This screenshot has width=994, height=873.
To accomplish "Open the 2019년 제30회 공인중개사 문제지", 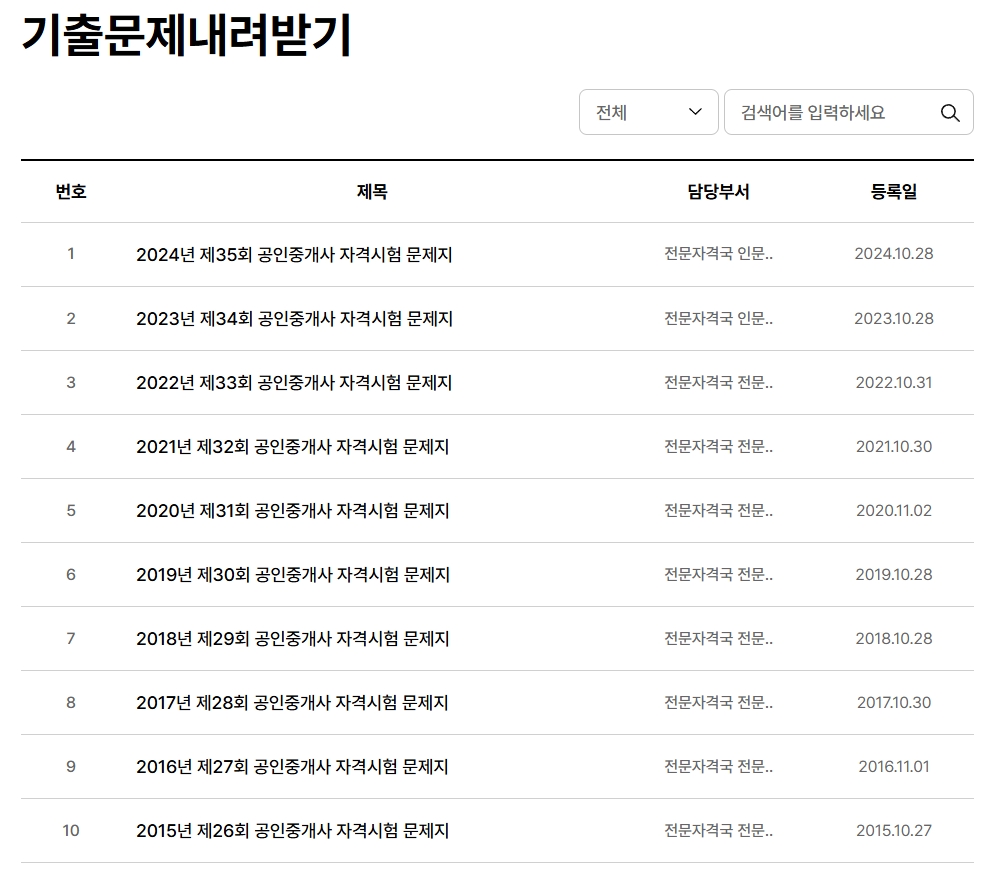I will [294, 574].
